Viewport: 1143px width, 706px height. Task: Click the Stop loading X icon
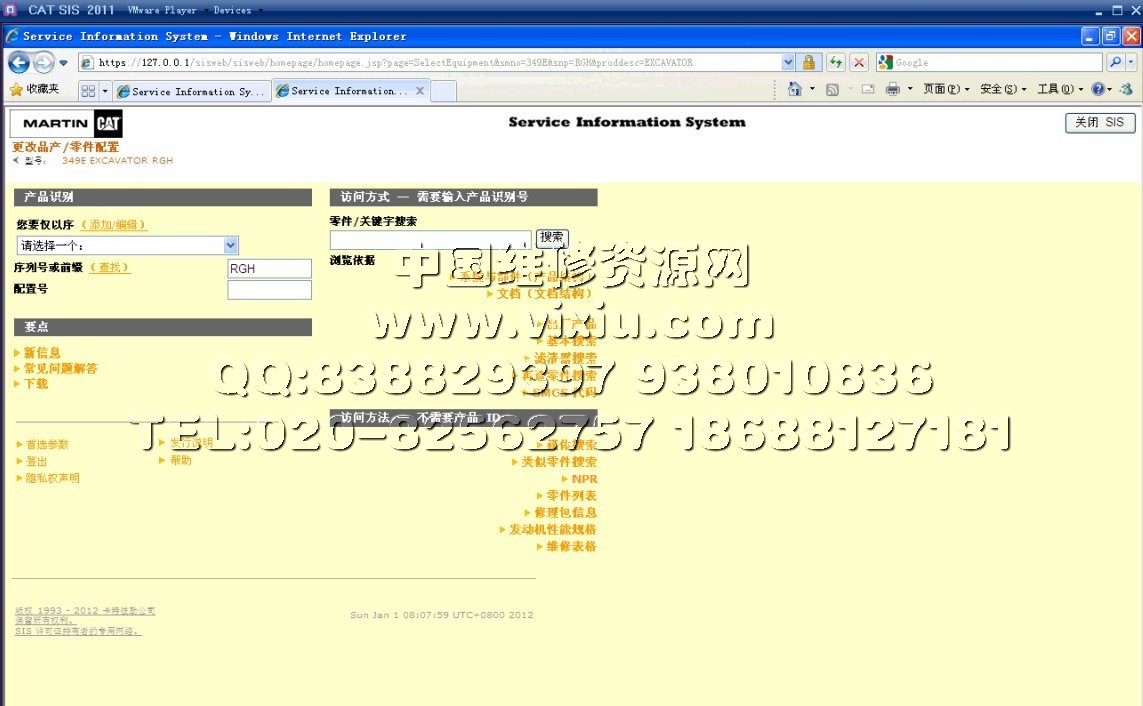pos(858,62)
